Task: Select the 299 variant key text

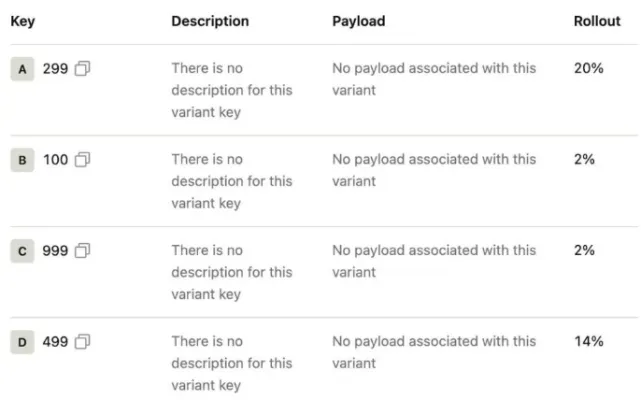Action: pos(55,68)
